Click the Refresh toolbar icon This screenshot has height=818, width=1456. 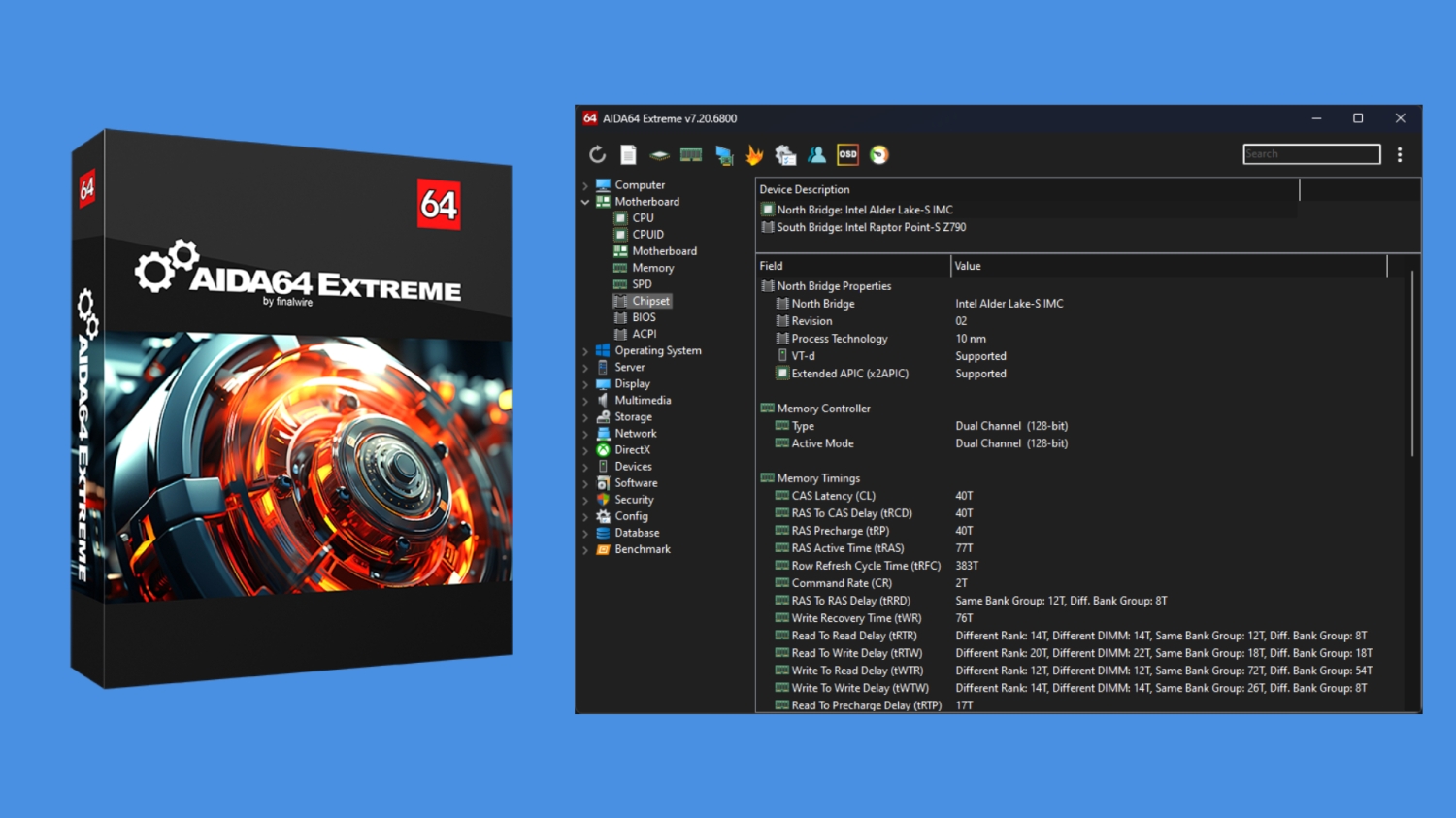coord(597,154)
